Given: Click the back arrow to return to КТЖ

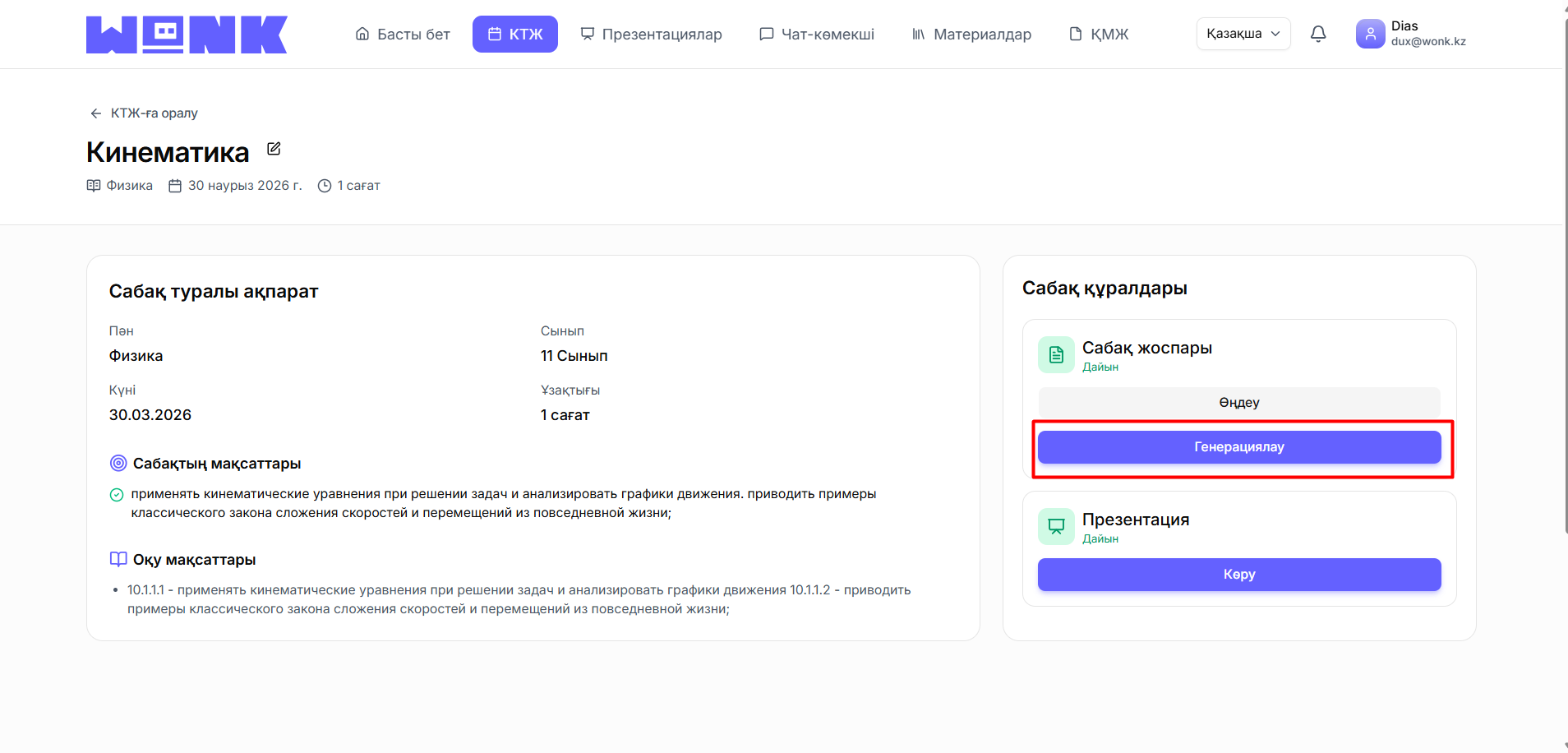Looking at the screenshot, I should click(x=96, y=113).
